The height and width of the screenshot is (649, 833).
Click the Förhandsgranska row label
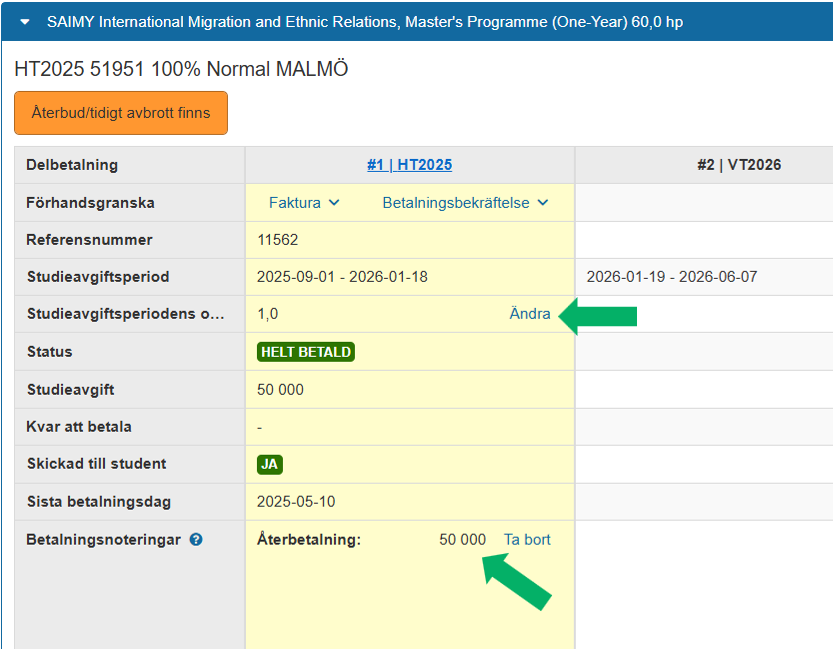(90, 203)
